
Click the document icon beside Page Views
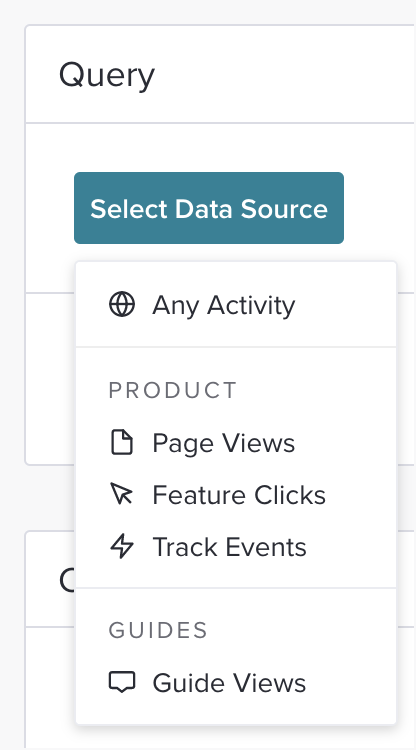click(x=122, y=442)
